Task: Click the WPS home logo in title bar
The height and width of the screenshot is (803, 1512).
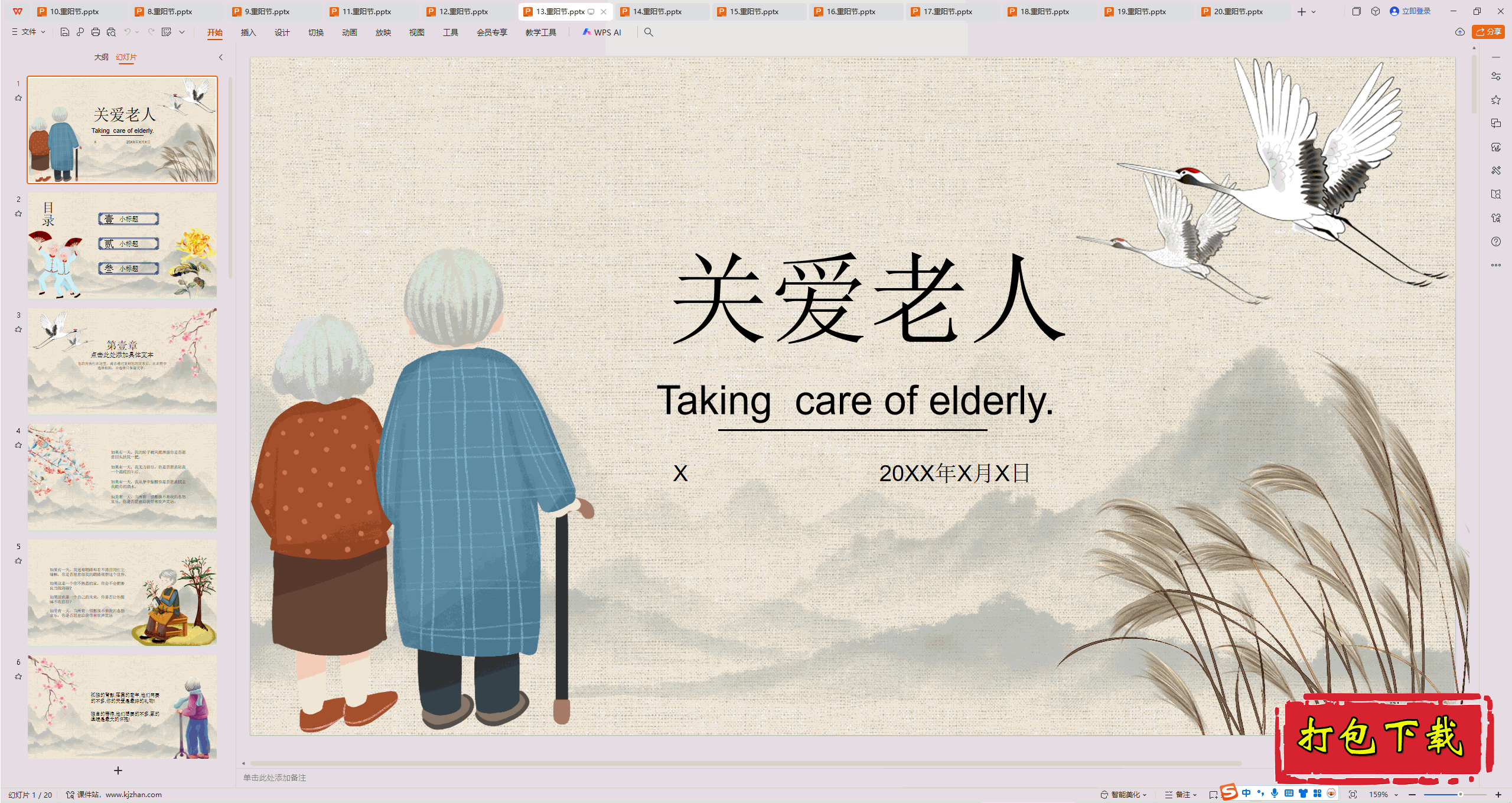Action: [x=18, y=11]
